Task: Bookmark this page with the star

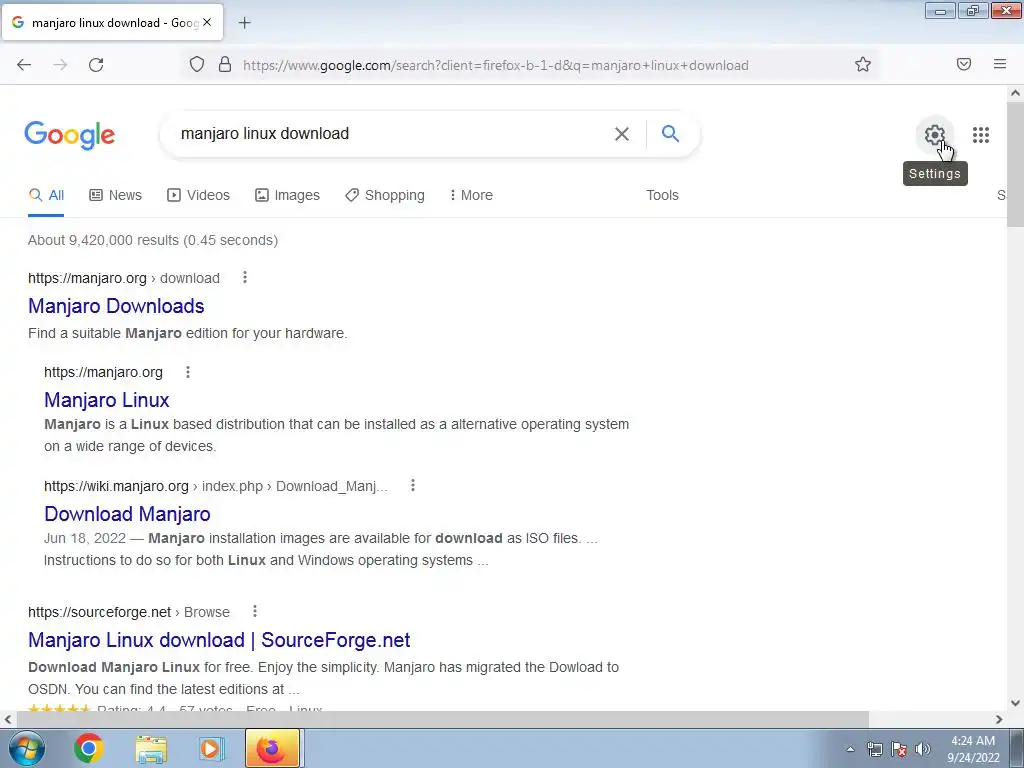Action: (x=863, y=65)
